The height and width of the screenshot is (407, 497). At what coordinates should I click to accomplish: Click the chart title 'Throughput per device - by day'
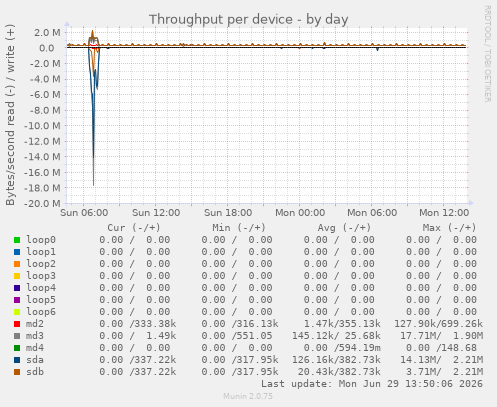249,20
